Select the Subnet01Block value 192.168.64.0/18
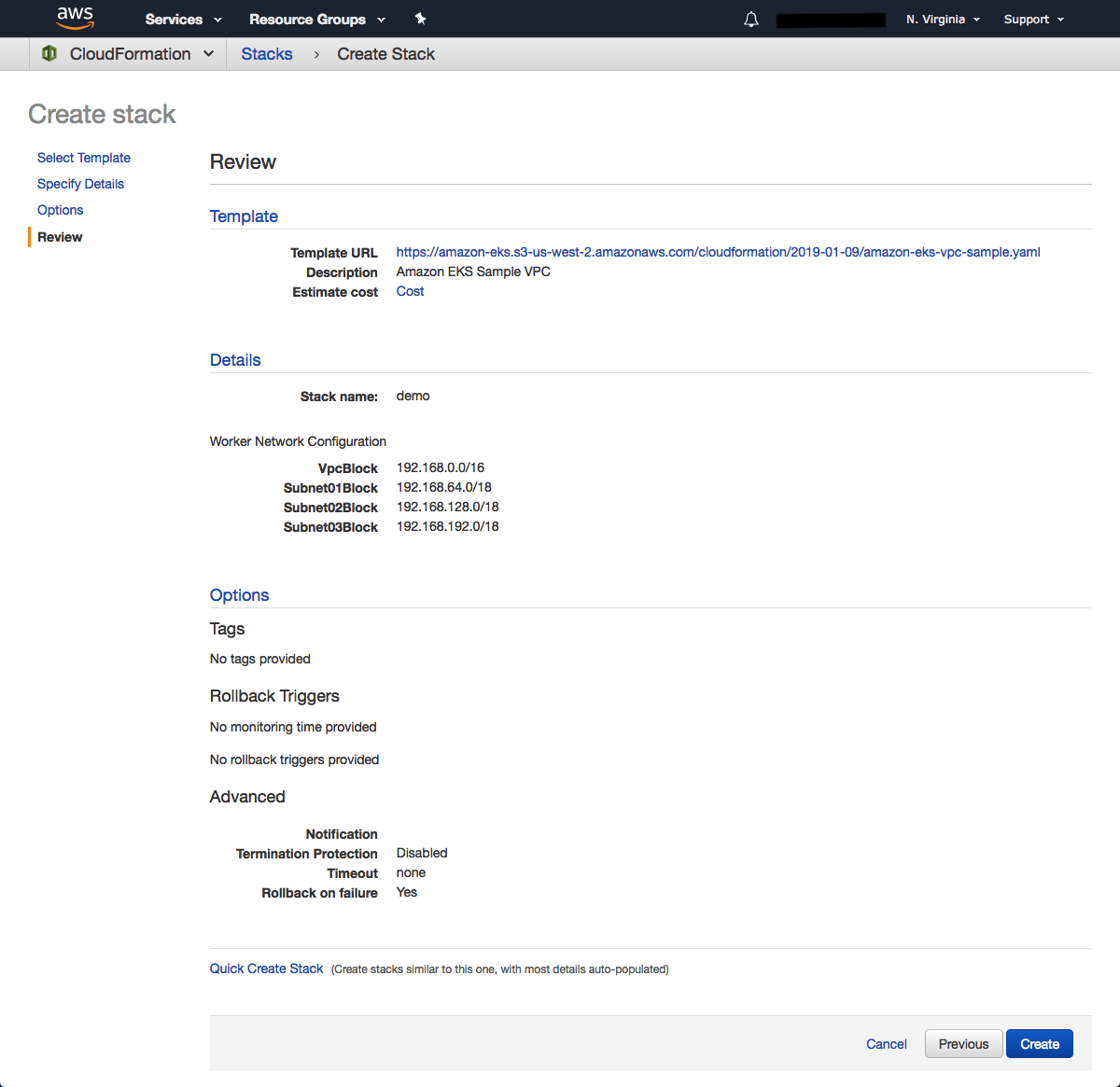Viewport: 1120px width, 1087px height. coord(444,487)
